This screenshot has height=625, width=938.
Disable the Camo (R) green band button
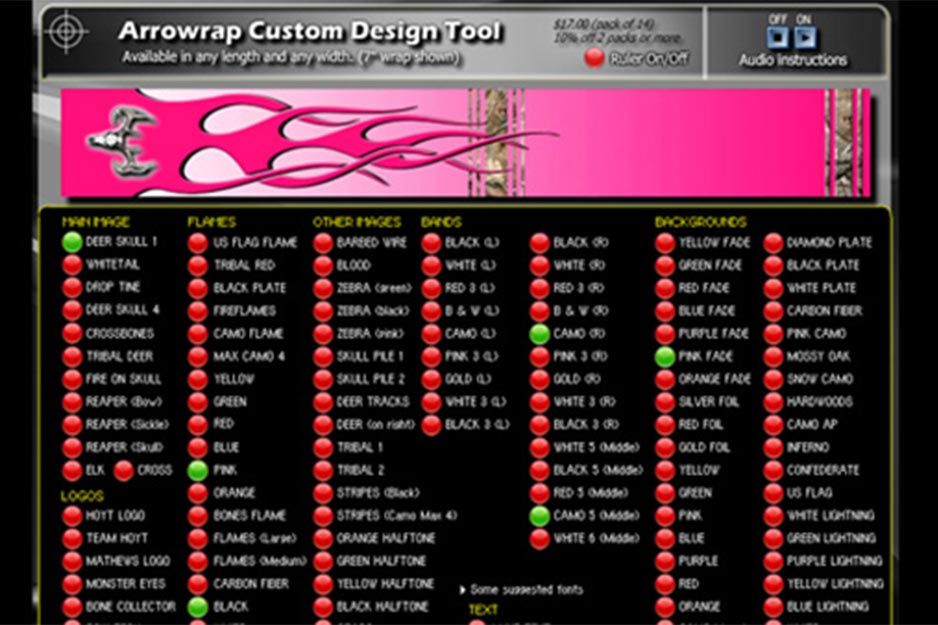tap(540, 334)
